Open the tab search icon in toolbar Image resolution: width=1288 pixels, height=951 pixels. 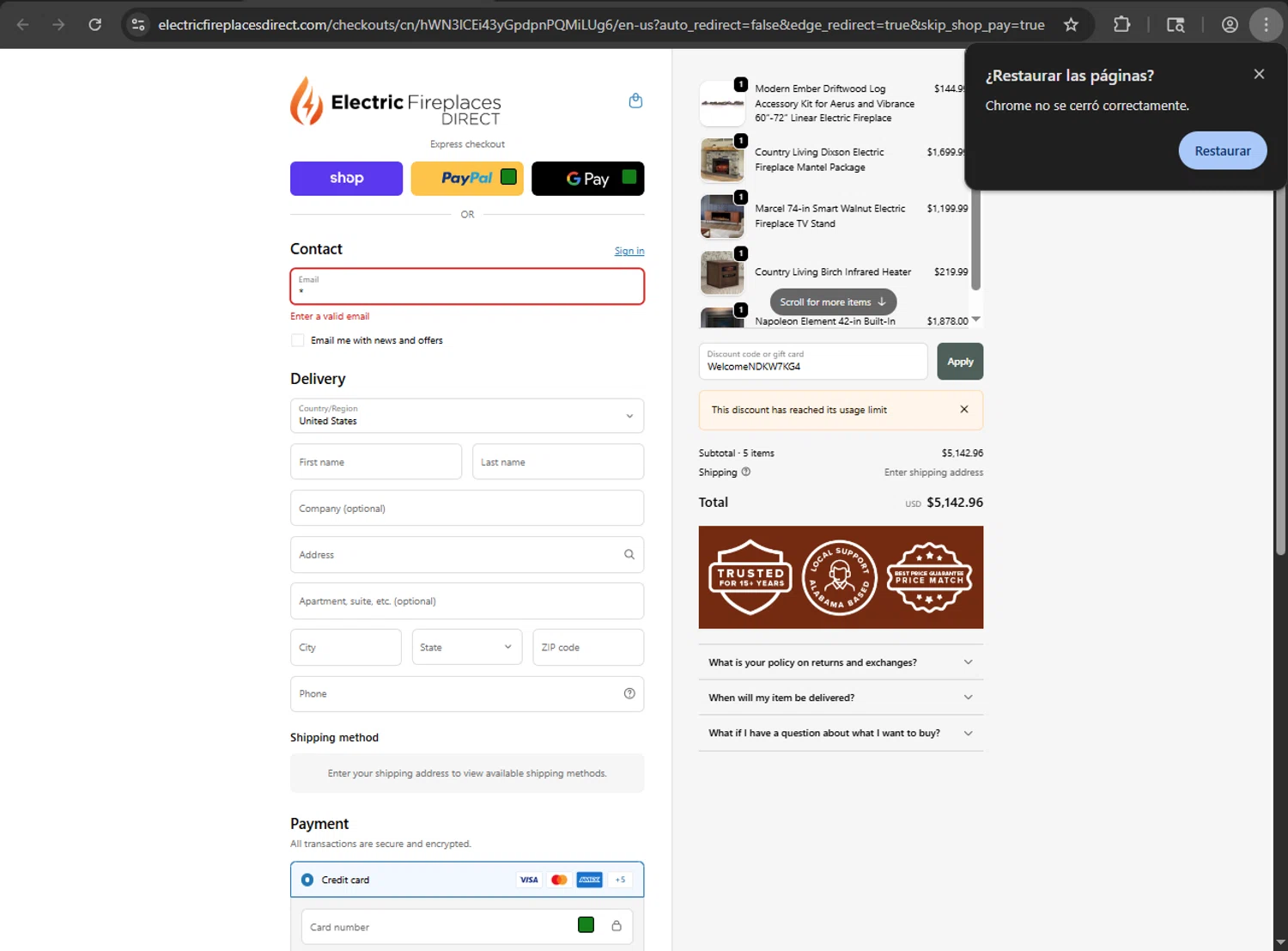tap(1176, 25)
